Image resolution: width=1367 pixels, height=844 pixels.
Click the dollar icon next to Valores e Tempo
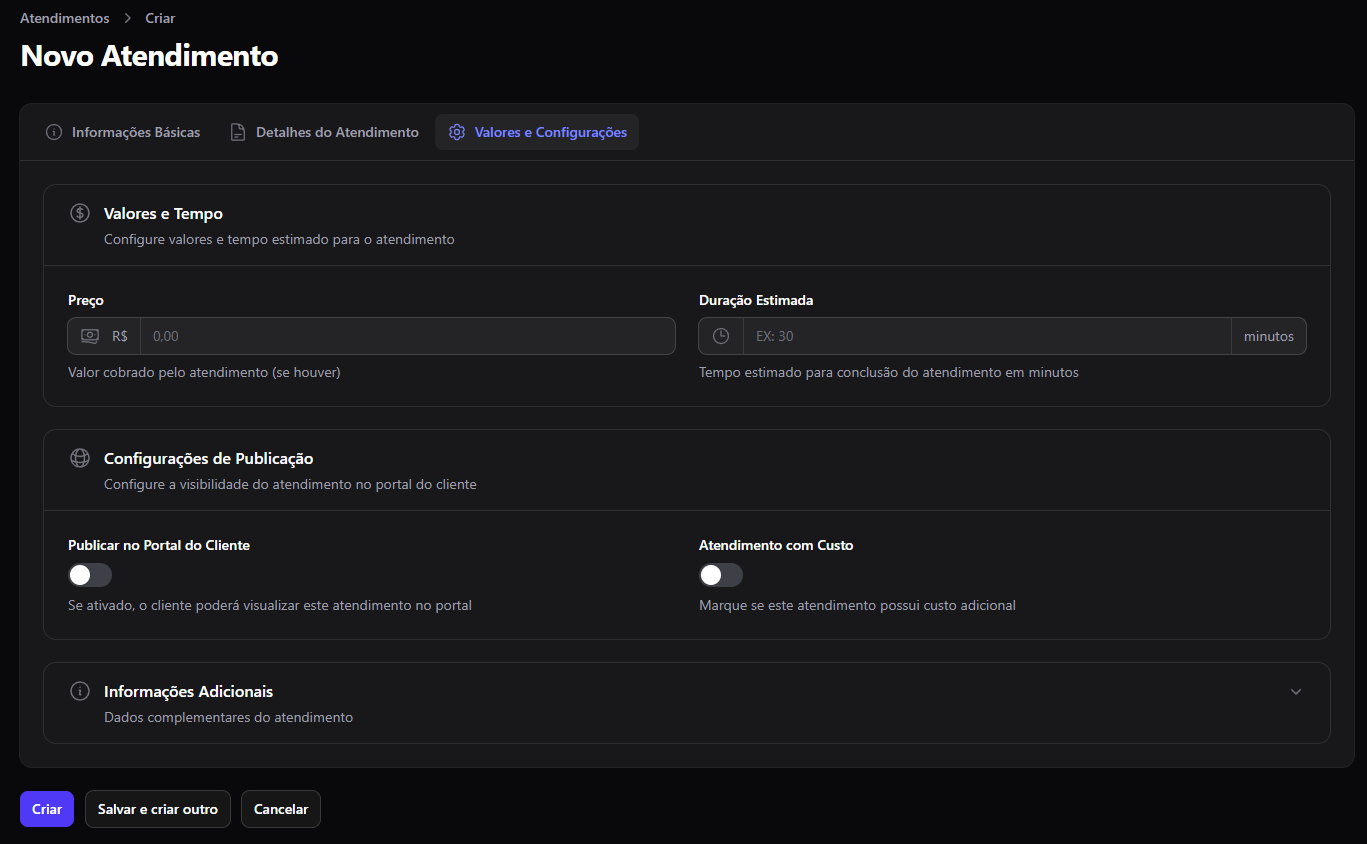pyautogui.click(x=80, y=213)
